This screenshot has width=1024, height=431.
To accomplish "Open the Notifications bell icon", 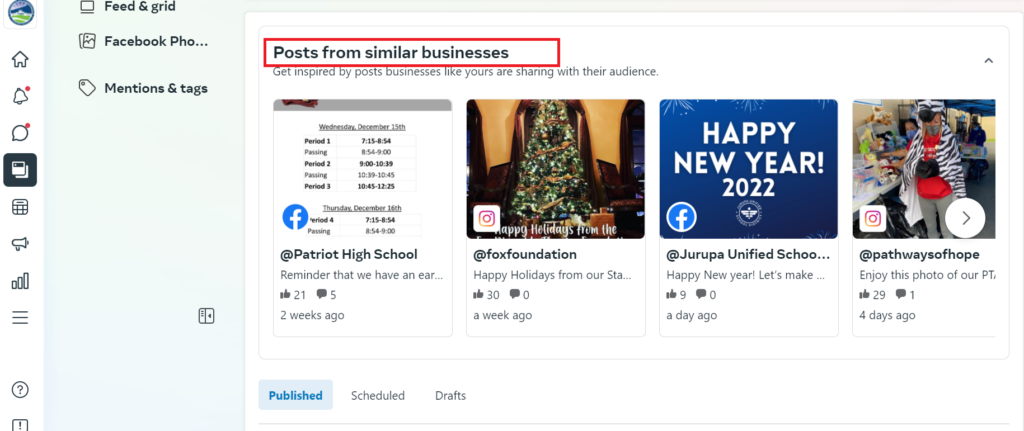I will (20, 97).
